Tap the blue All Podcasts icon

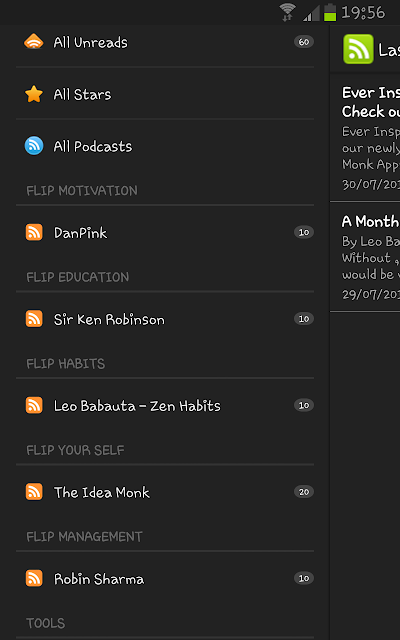point(34,146)
